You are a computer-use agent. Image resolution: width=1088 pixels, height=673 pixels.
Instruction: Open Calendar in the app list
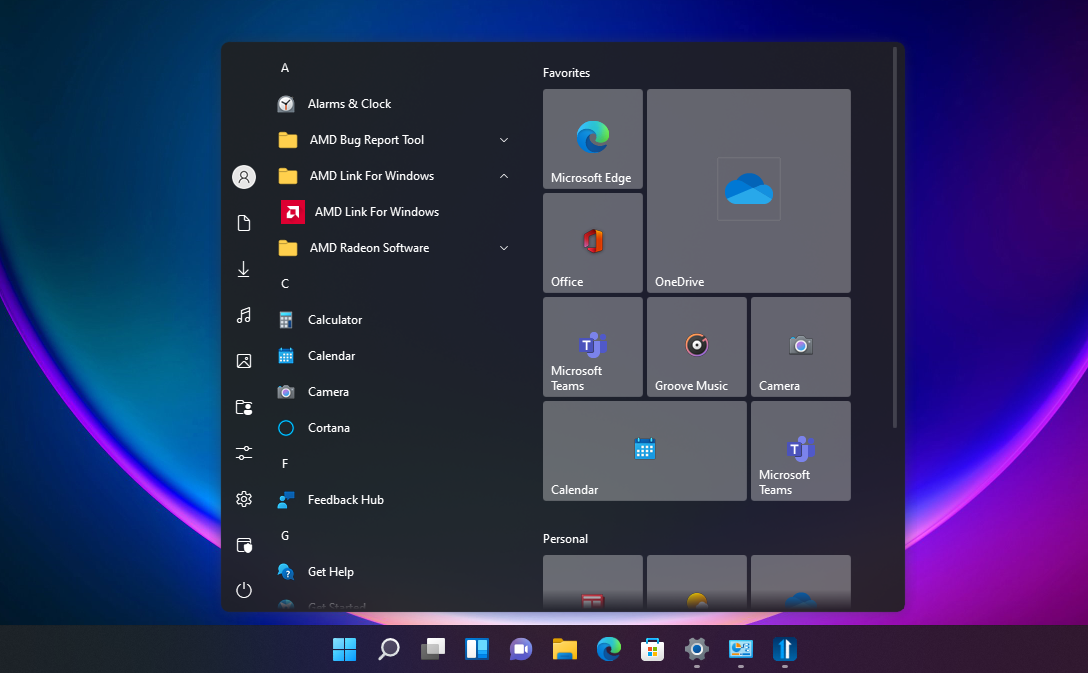[x=396, y=356]
